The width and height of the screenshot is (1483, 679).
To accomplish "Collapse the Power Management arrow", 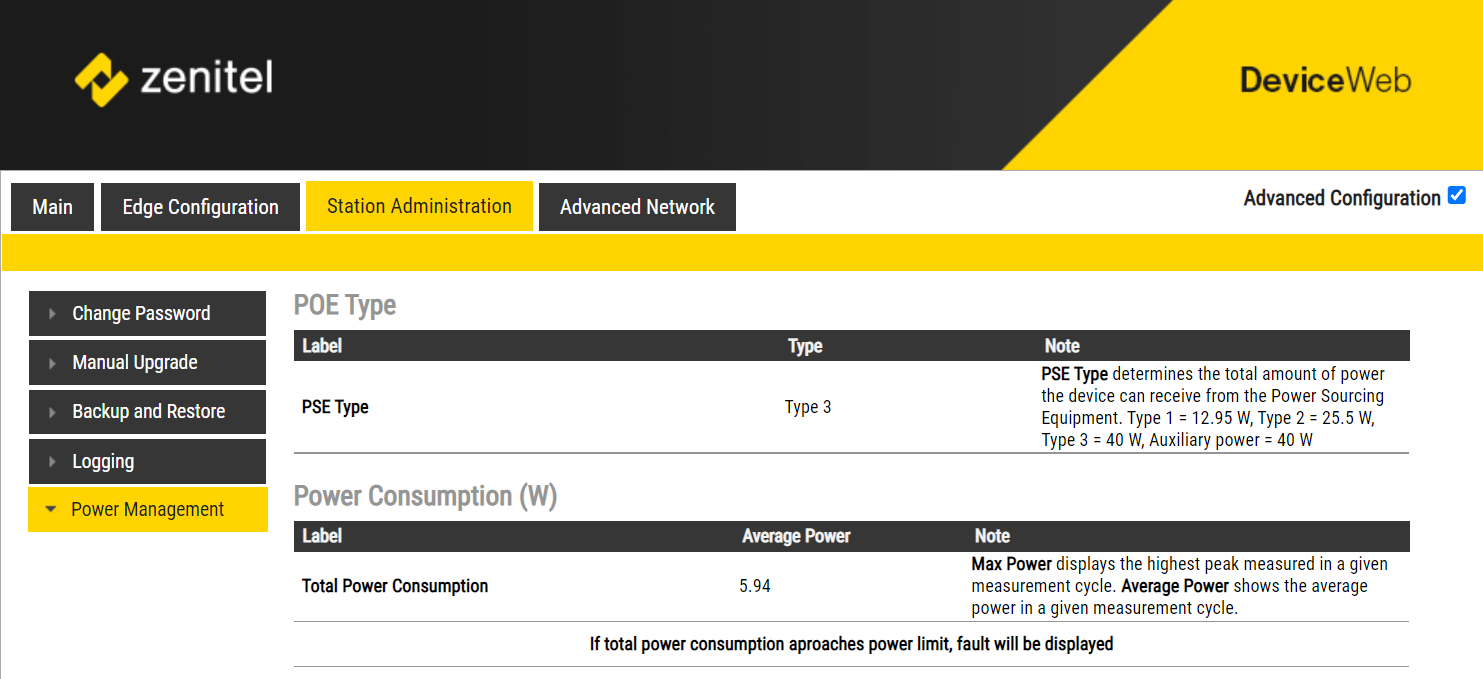I will [x=51, y=510].
